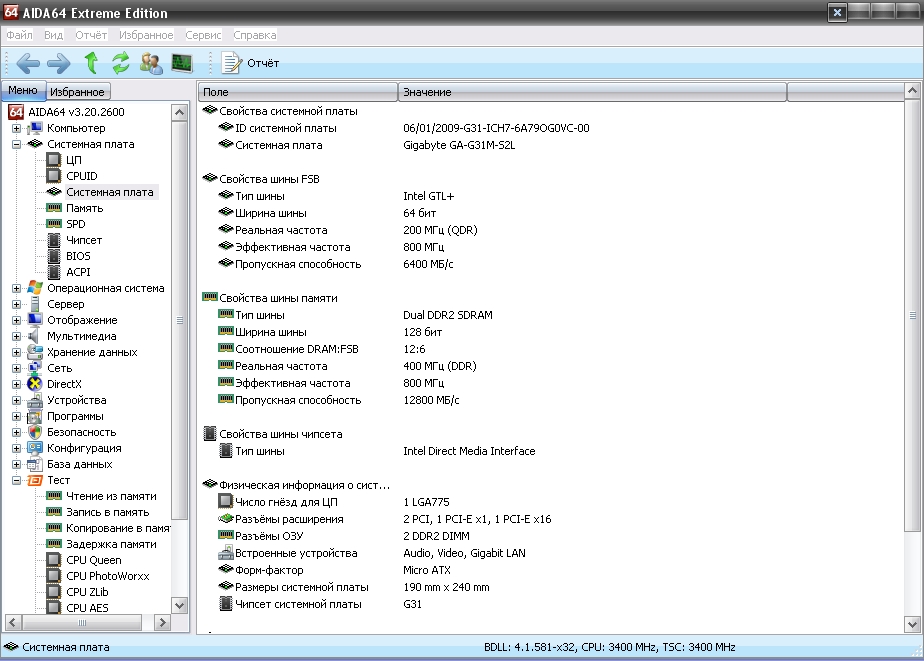The image size is (924, 661).
Task: Expand the Программы node
Action: tap(16, 416)
